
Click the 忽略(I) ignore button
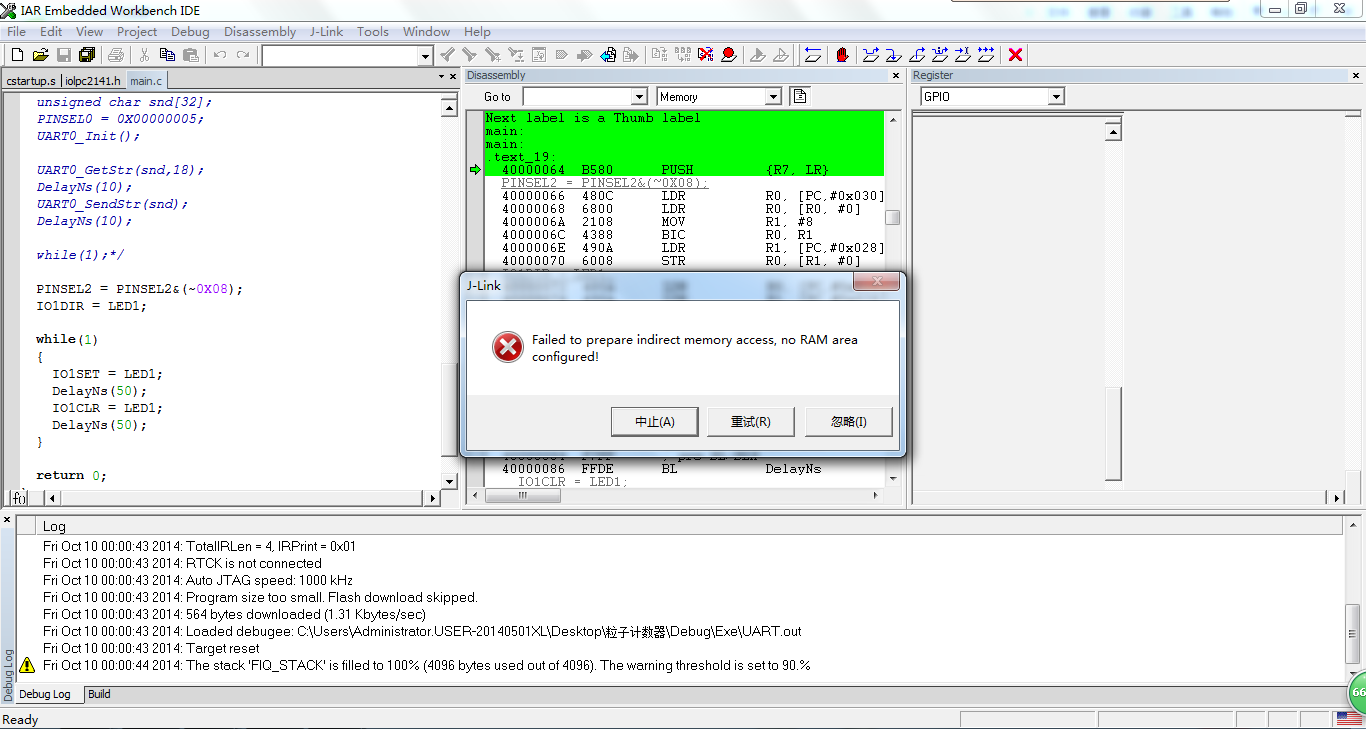tap(848, 422)
